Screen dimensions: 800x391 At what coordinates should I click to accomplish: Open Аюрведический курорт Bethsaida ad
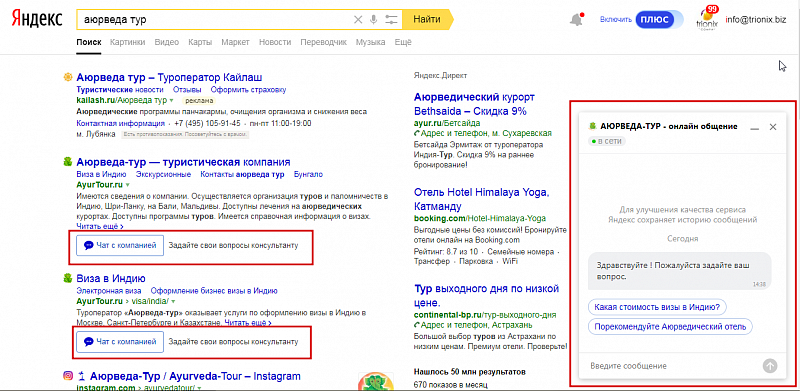474,104
